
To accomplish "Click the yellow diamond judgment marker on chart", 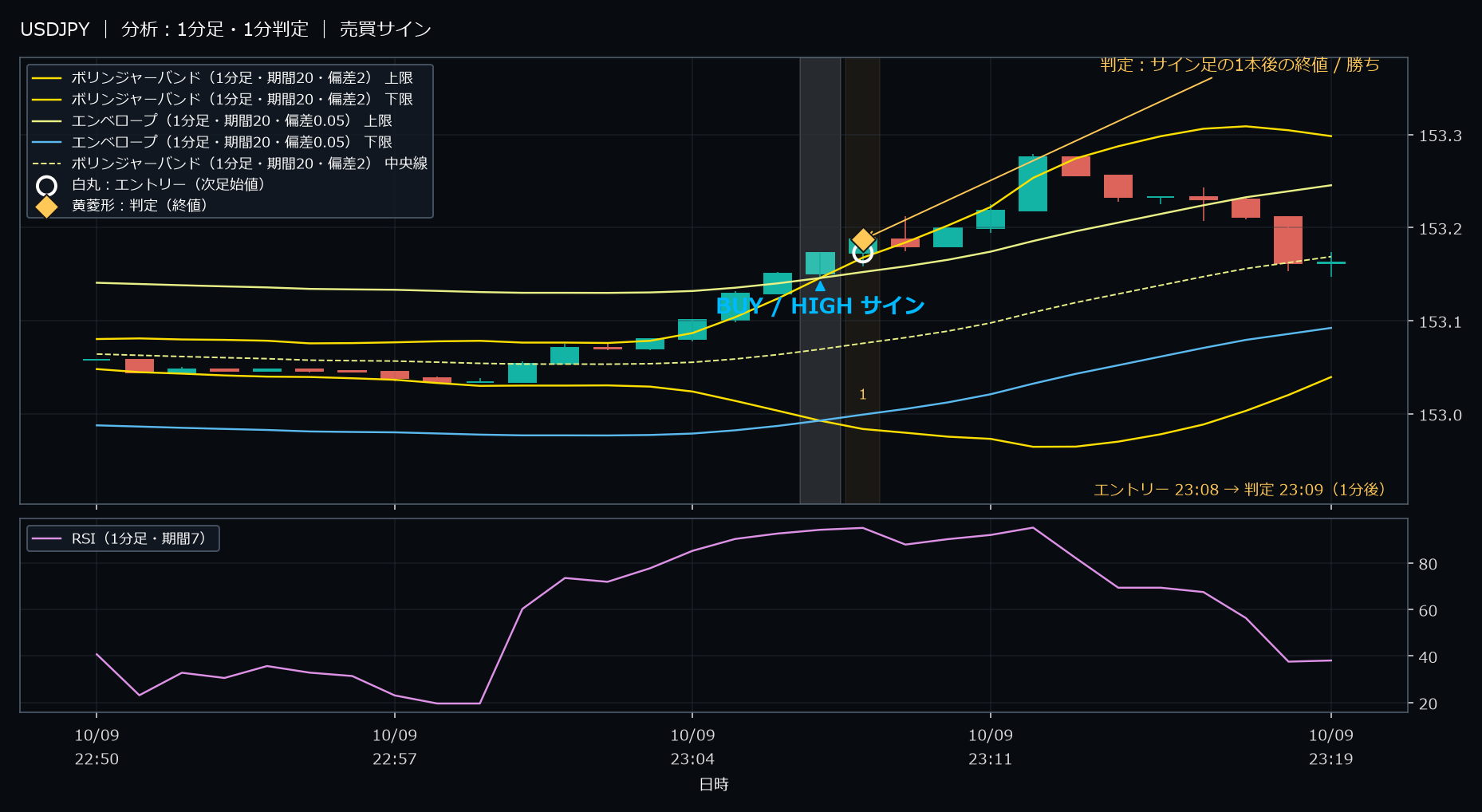I will tap(863, 240).
